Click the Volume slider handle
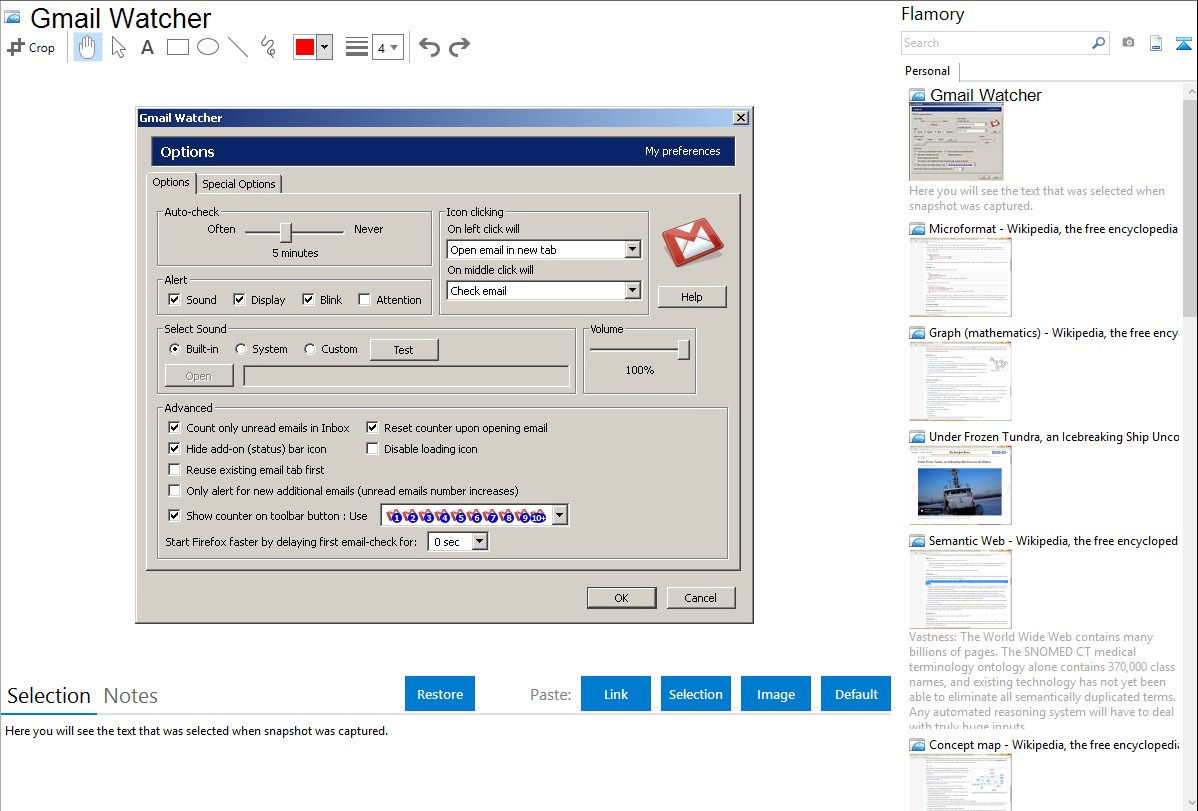 [x=683, y=350]
